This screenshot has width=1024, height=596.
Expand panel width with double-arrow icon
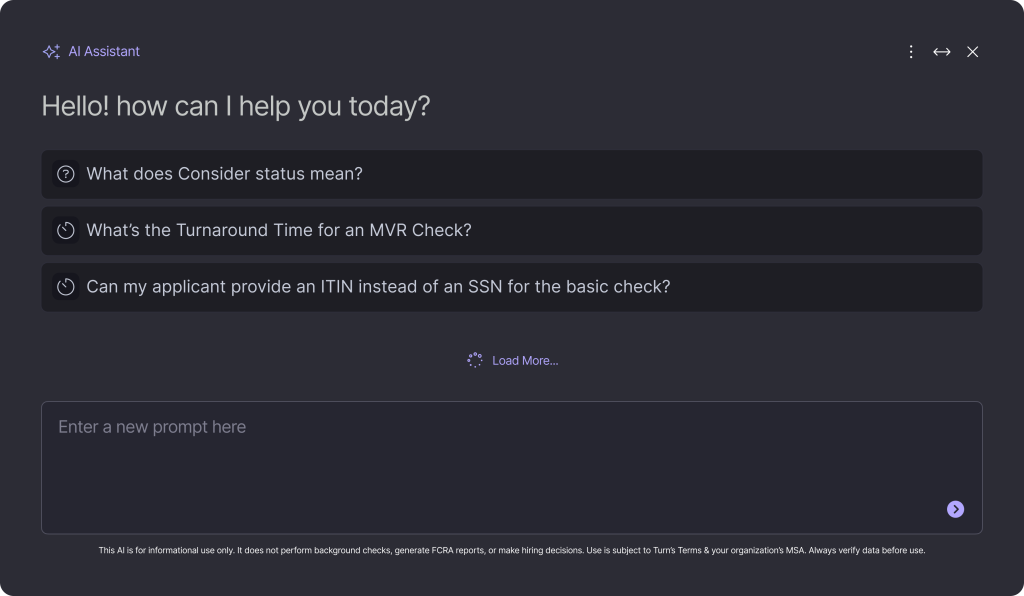click(x=941, y=52)
